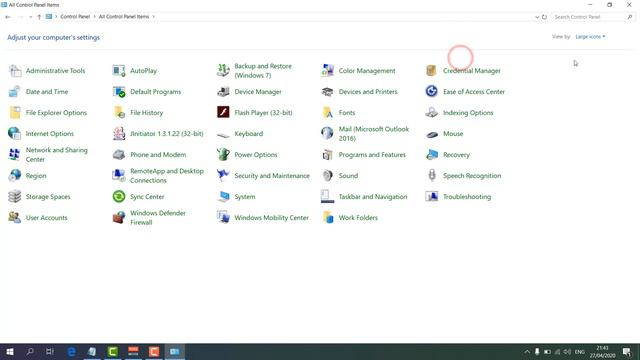Click the Windows Defender Firewall icon
This screenshot has height=360, width=640.
tap(119, 218)
